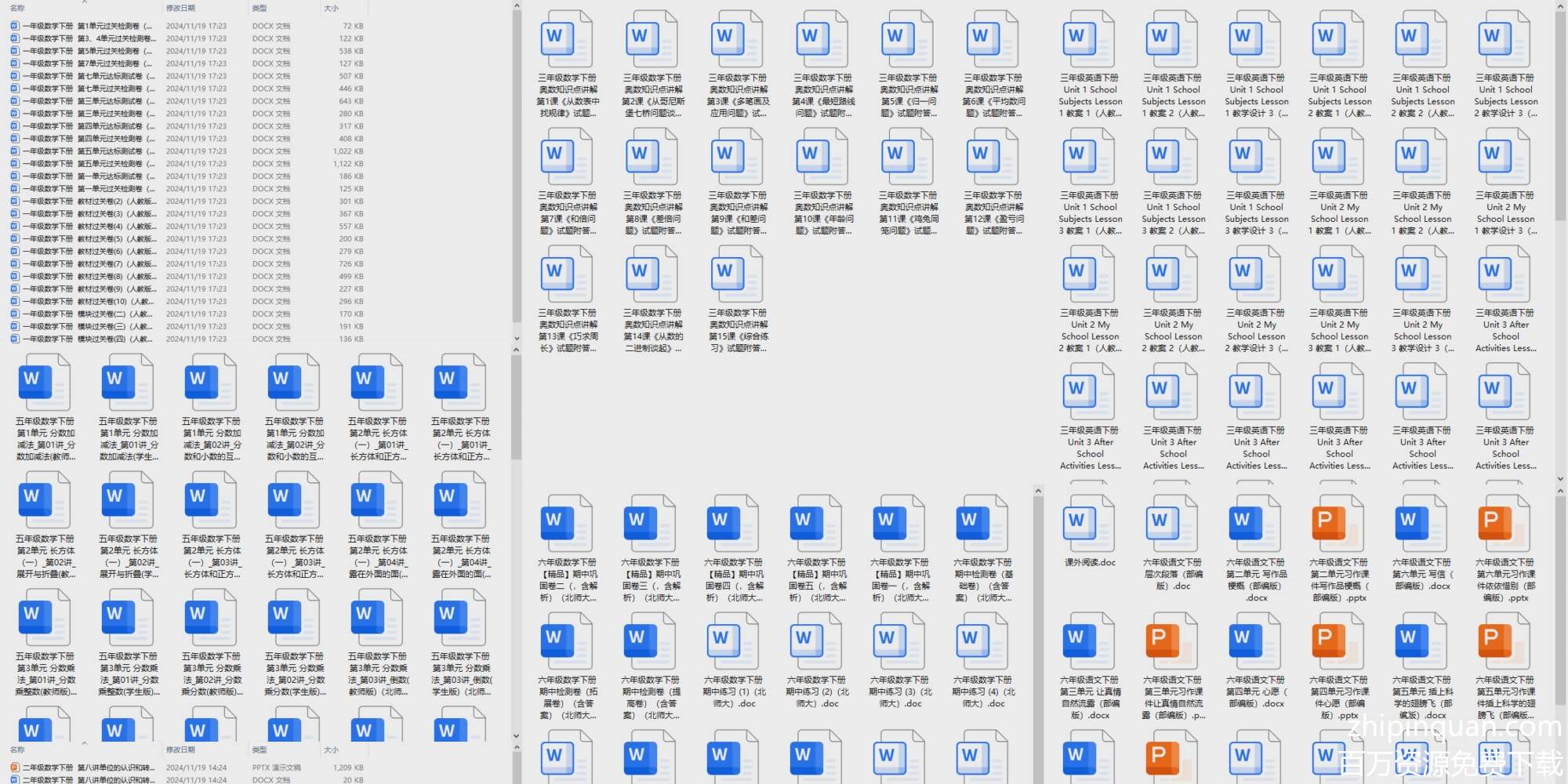The height and width of the screenshot is (784, 1568).
Task: Open the 第15课《综合练习》 Word file icon
Action: pos(737,274)
